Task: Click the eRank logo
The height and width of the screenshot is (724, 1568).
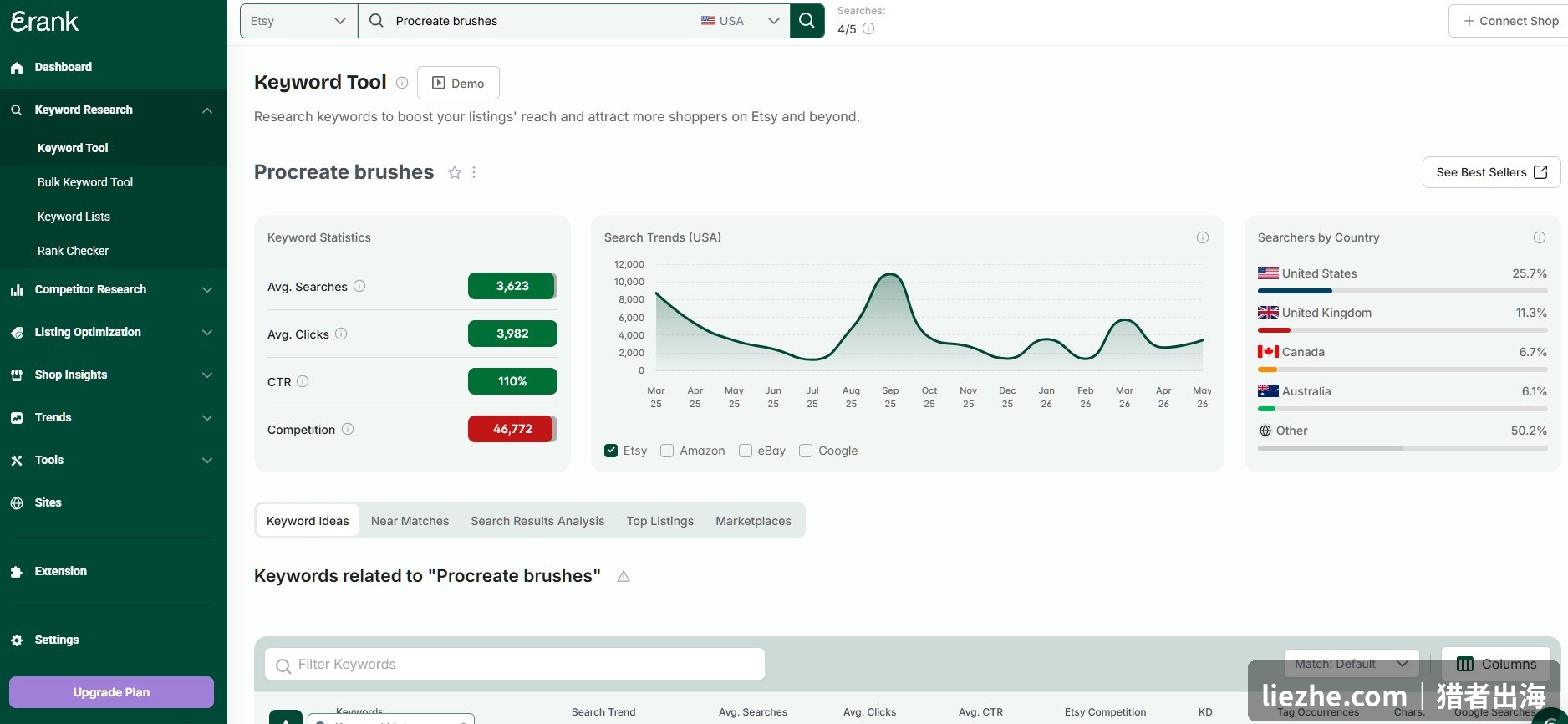Action: pos(44,22)
